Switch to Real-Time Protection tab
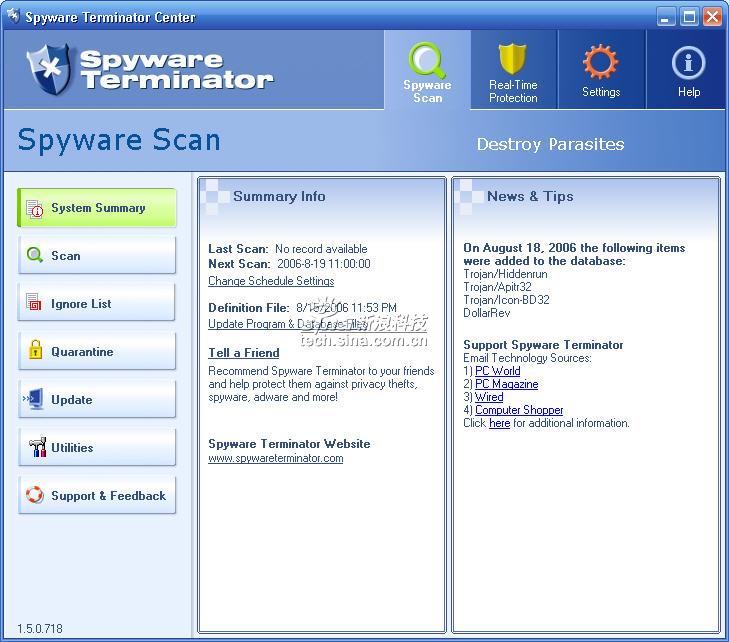This screenshot has width=729, height=642. click(x=513, y=71)
